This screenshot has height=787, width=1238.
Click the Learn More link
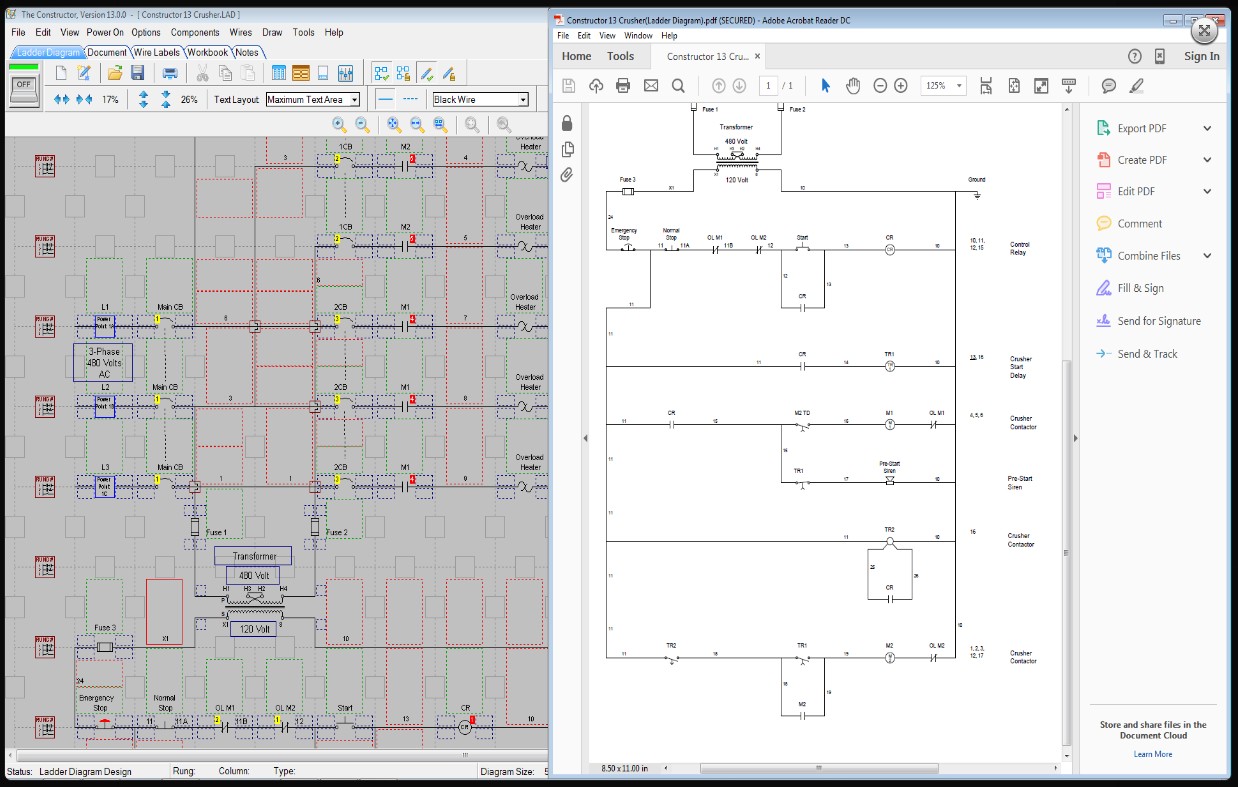coord(1153,754)
